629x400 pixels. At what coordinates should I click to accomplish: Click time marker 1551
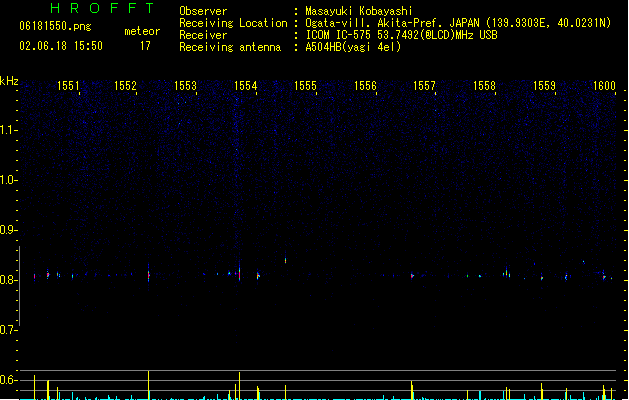pos(68,86)
